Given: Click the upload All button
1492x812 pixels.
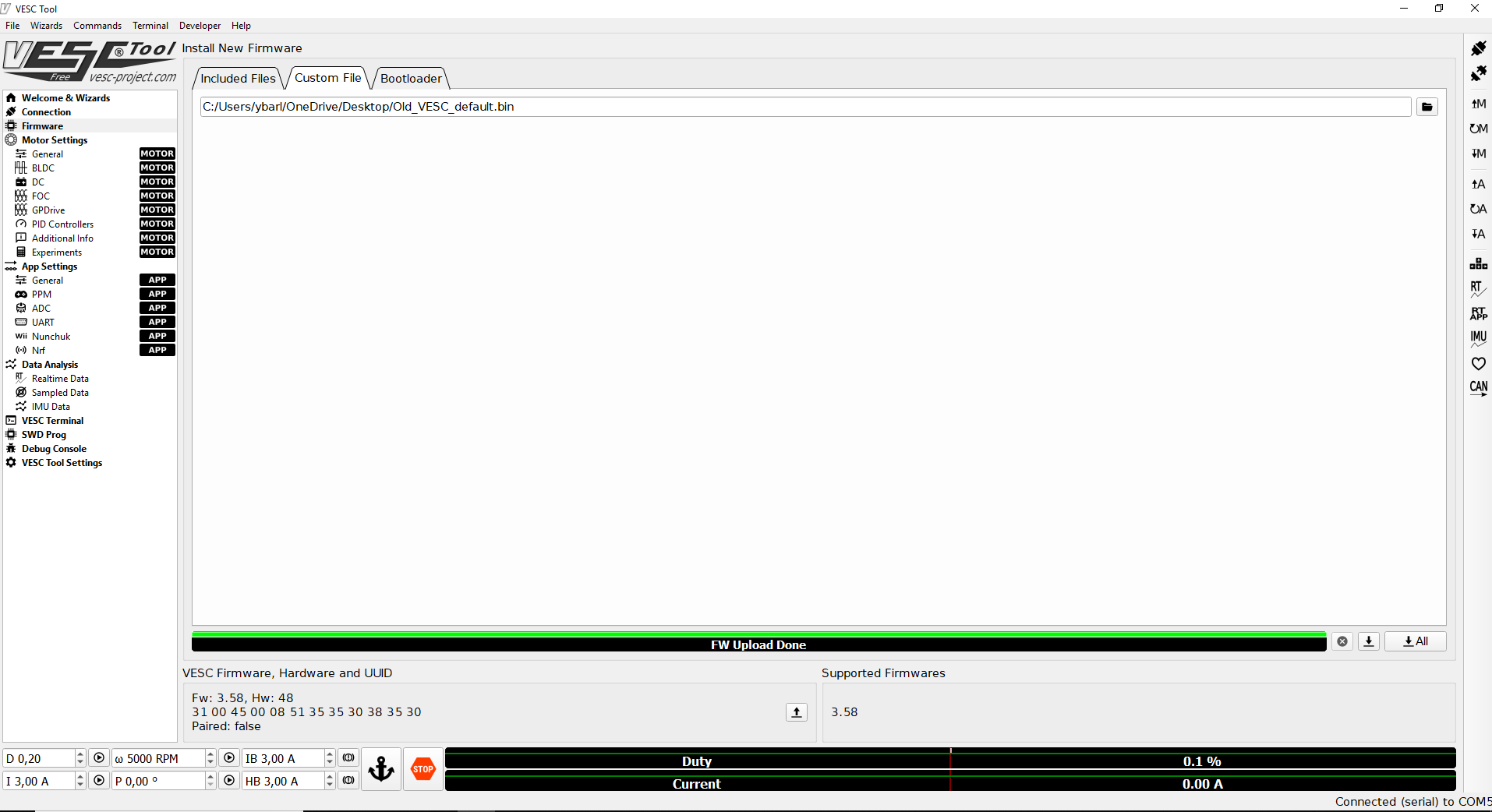Looking at the screenshot, I should (1416, 641).
